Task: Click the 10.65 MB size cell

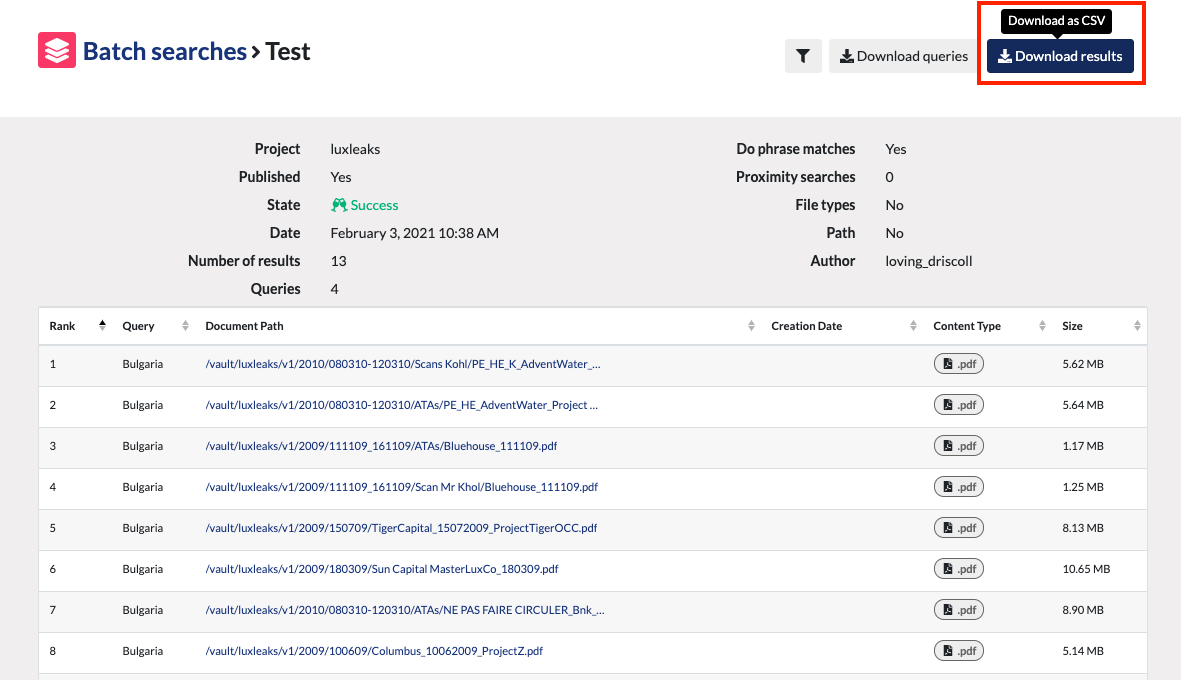Action: 1086,569
